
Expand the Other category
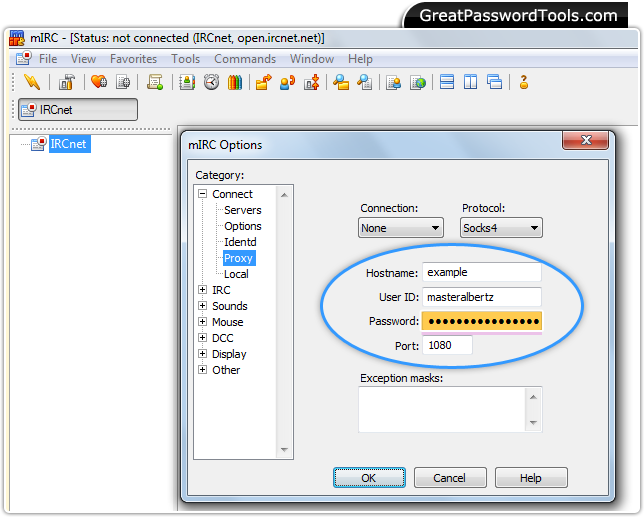(202, 370)
